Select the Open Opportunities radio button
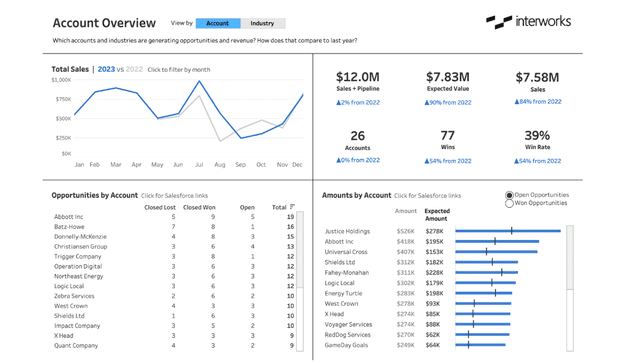Viewport: 640px width, 363px height. (509, 195)
